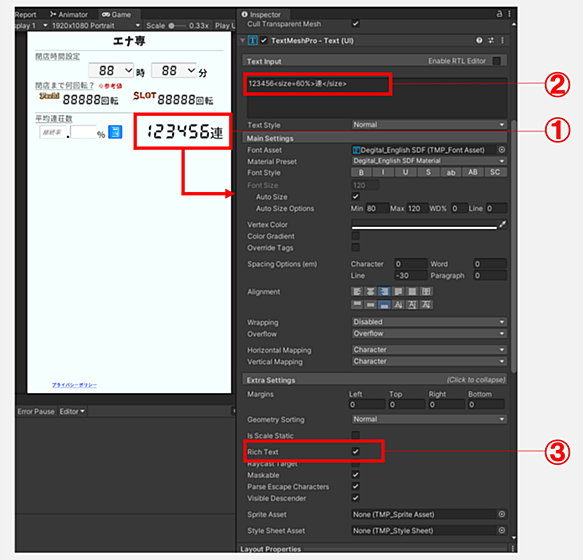The width and height of the screenshot is (586, 560).
Task: Disable the Rich Text checkbox
Action: [x=355, y=452]
